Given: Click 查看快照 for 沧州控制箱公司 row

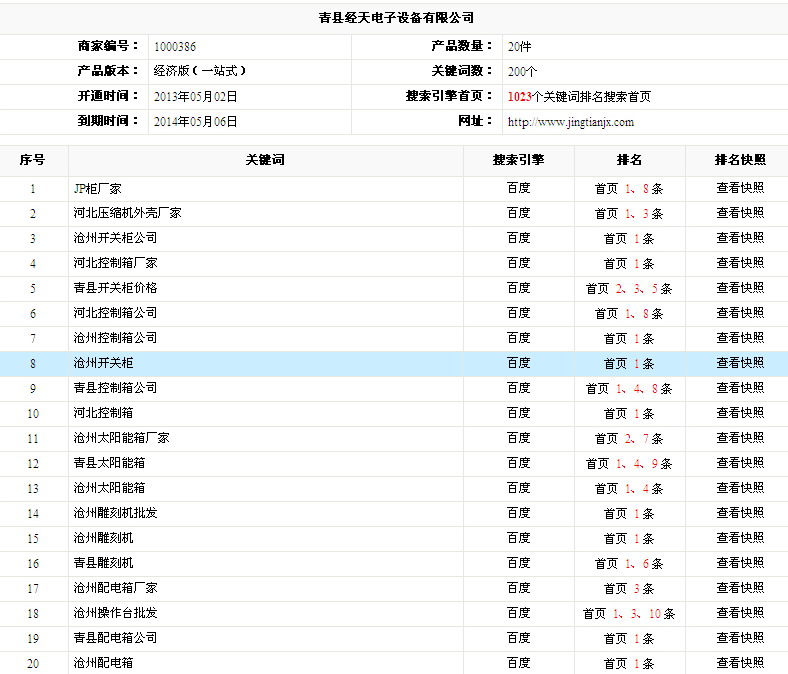Looking at the screenshot, I should tap(740, 338).
